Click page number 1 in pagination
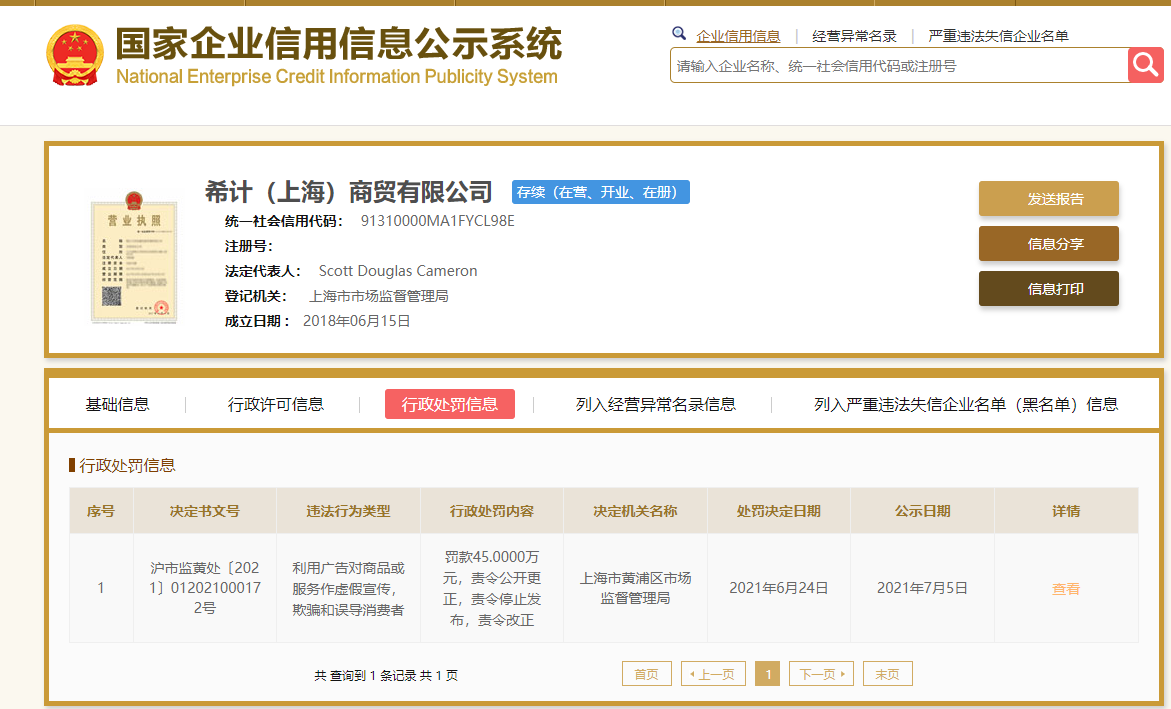Viewport: 1171px width, 709px height. pos(768,674)
